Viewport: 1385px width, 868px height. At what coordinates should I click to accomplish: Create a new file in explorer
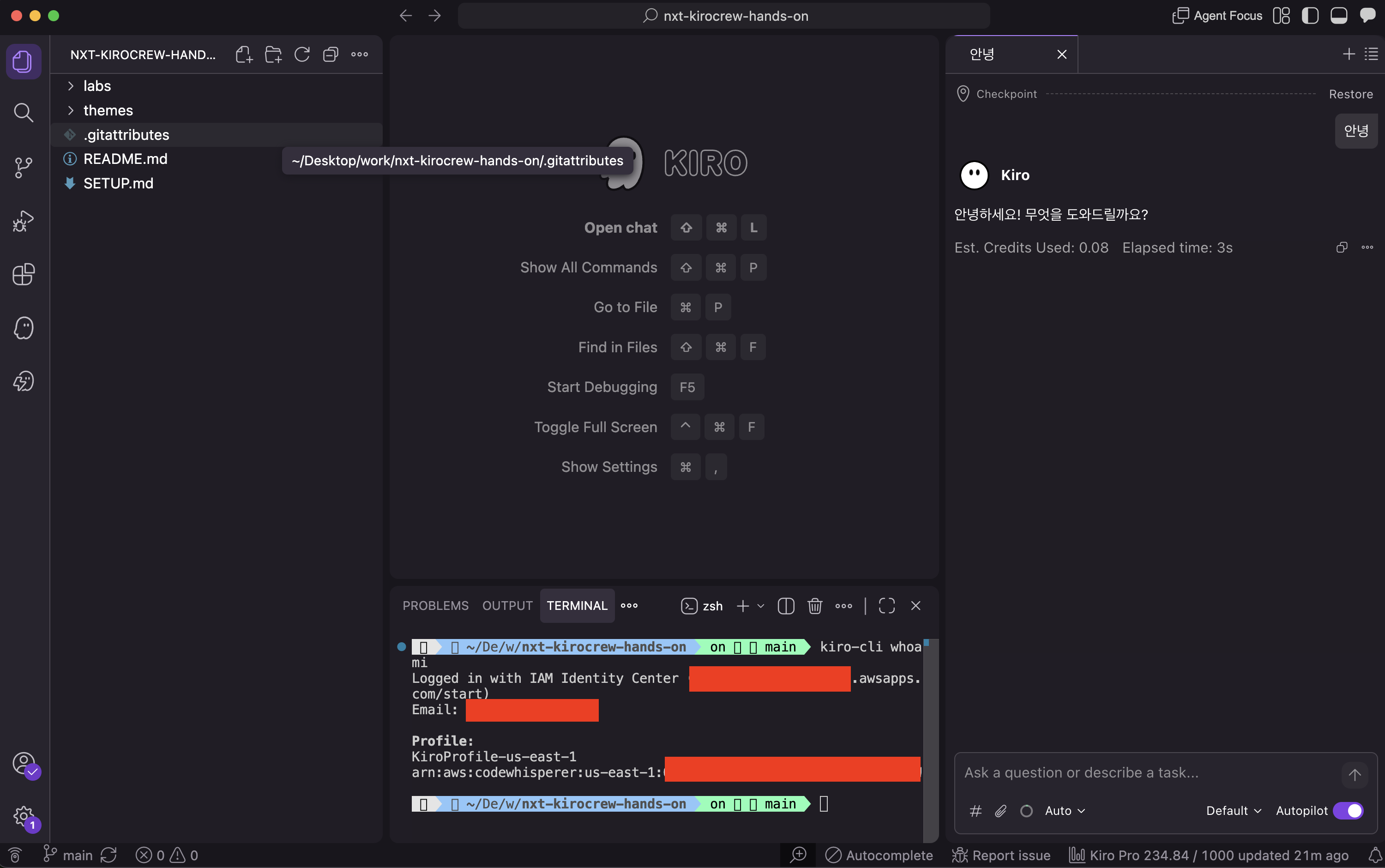click(x=244, y=54)
